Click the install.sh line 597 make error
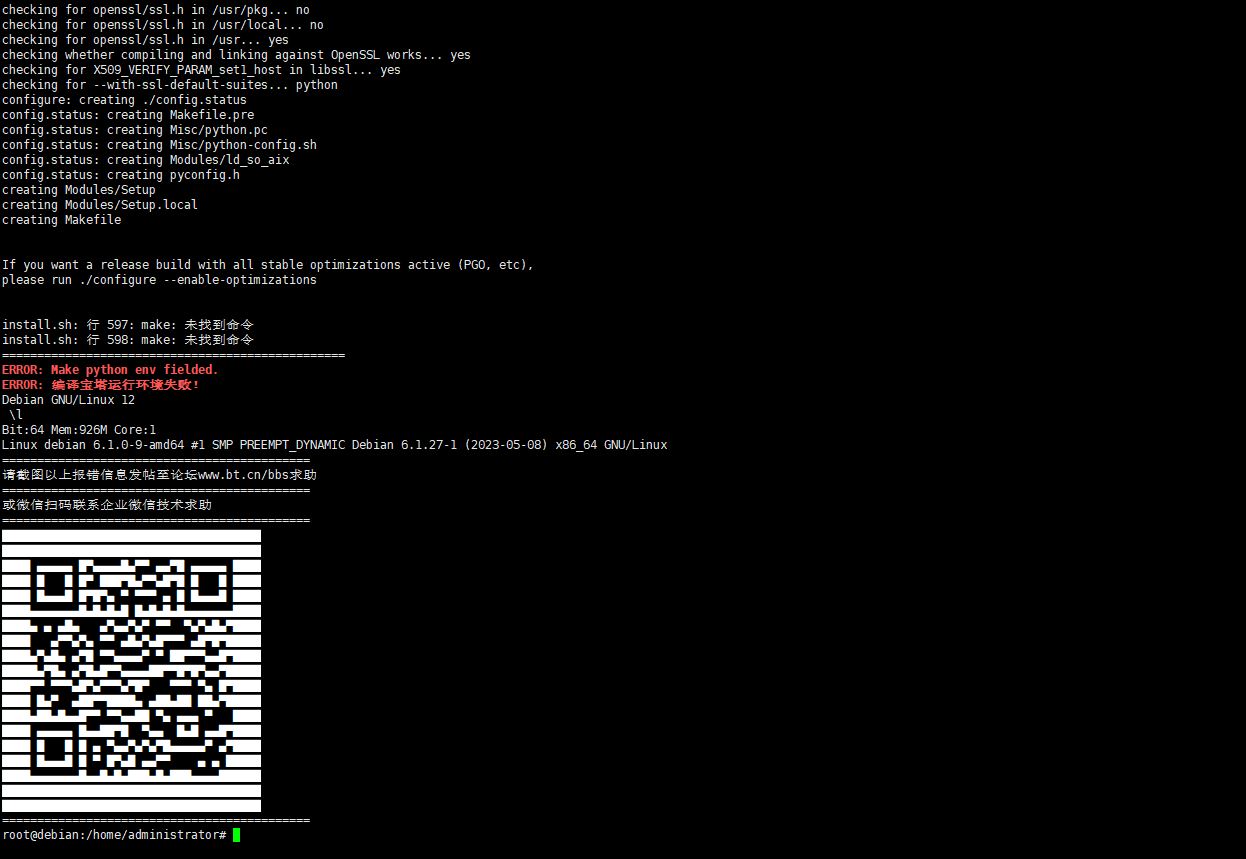This screenshot has height=859, width=1246. pos(128,325)
